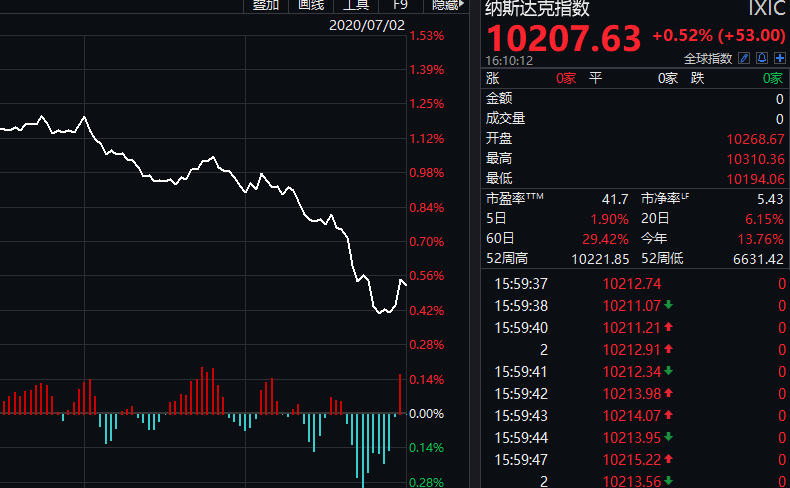Click the 60日 change 29.42%
This screenshot has width=790, height=488.
(x=606, y=239)
